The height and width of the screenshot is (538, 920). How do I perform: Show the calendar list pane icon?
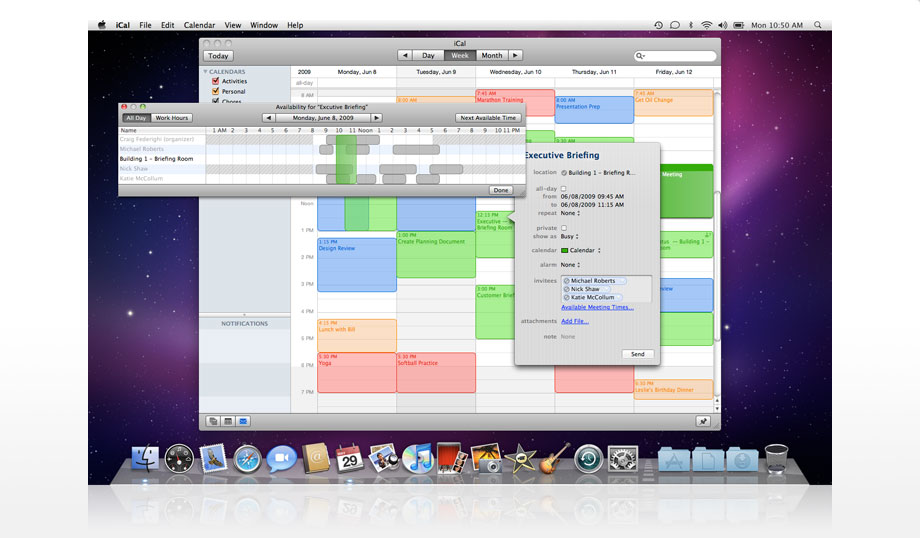point(213,421)
